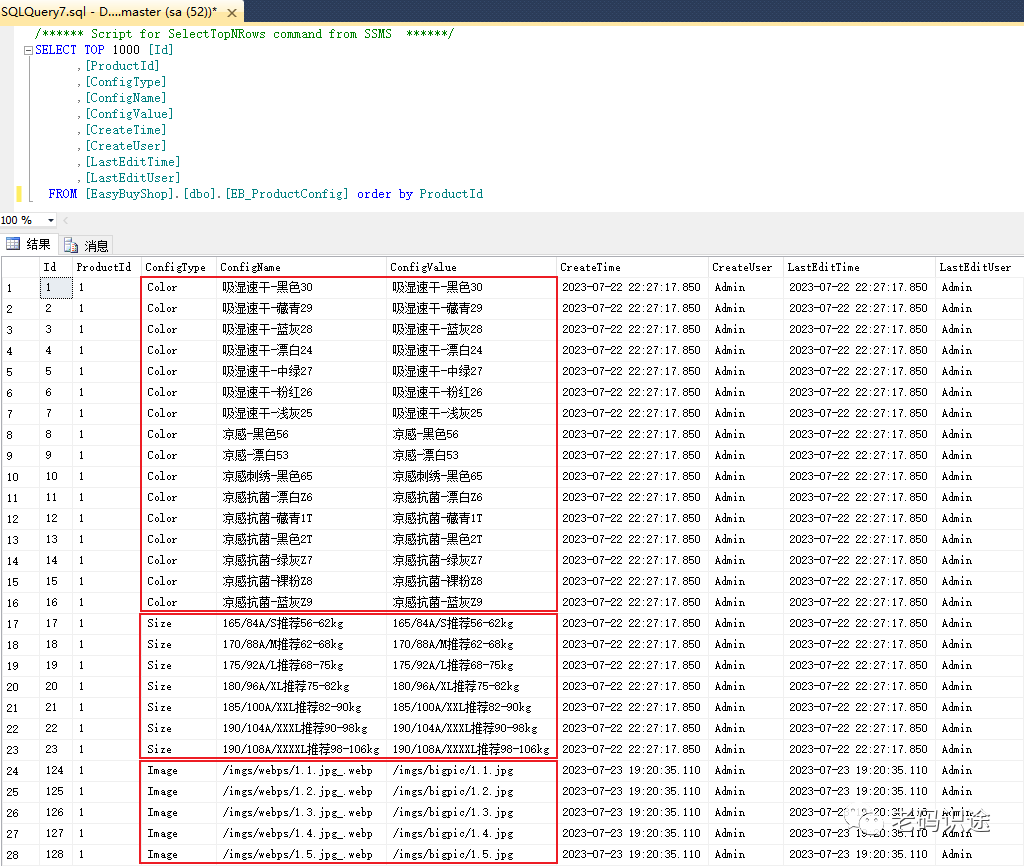This screenshot has height=866, width=1024.
Task: Select row header number 1
Action: point(20,288)
